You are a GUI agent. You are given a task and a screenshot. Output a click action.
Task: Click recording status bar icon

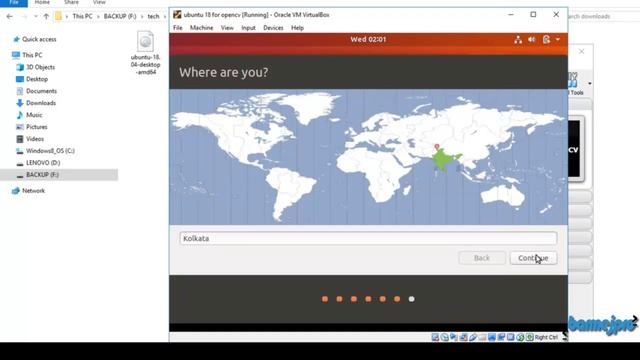[x=501, y=337]
